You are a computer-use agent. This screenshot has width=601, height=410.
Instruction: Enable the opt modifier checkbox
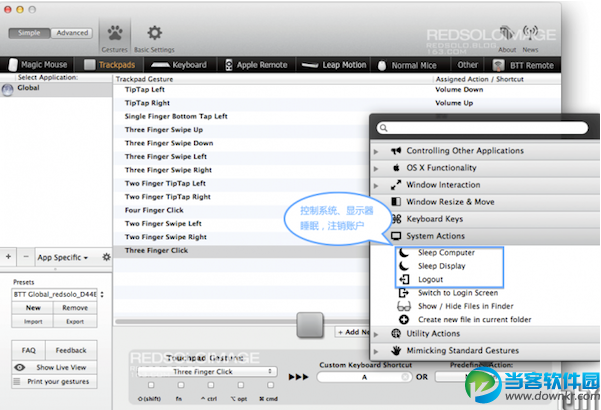coord(241,385)
